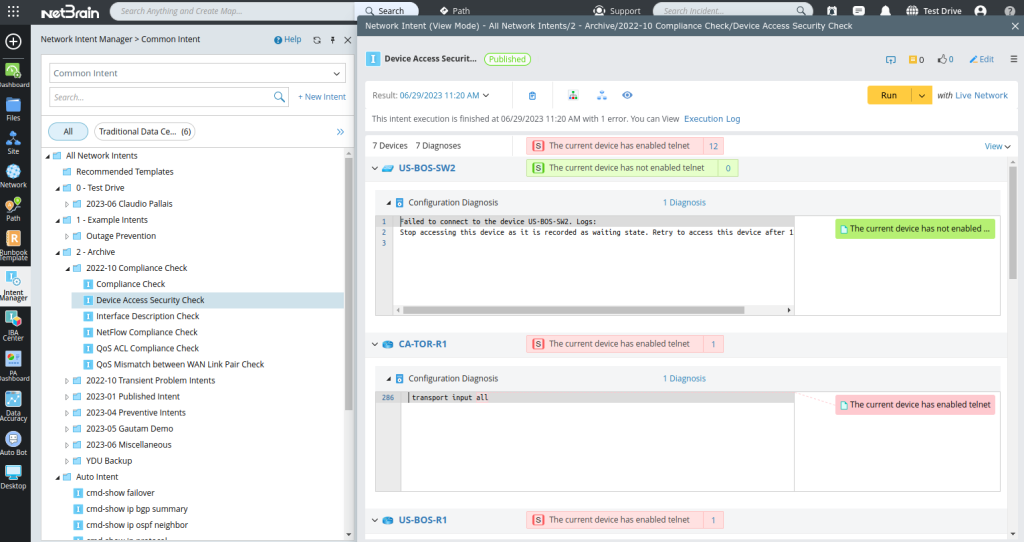Toggle the eye view icon in result toolbar
Viewport: 1024px width, 542px height.
point(627,95)
